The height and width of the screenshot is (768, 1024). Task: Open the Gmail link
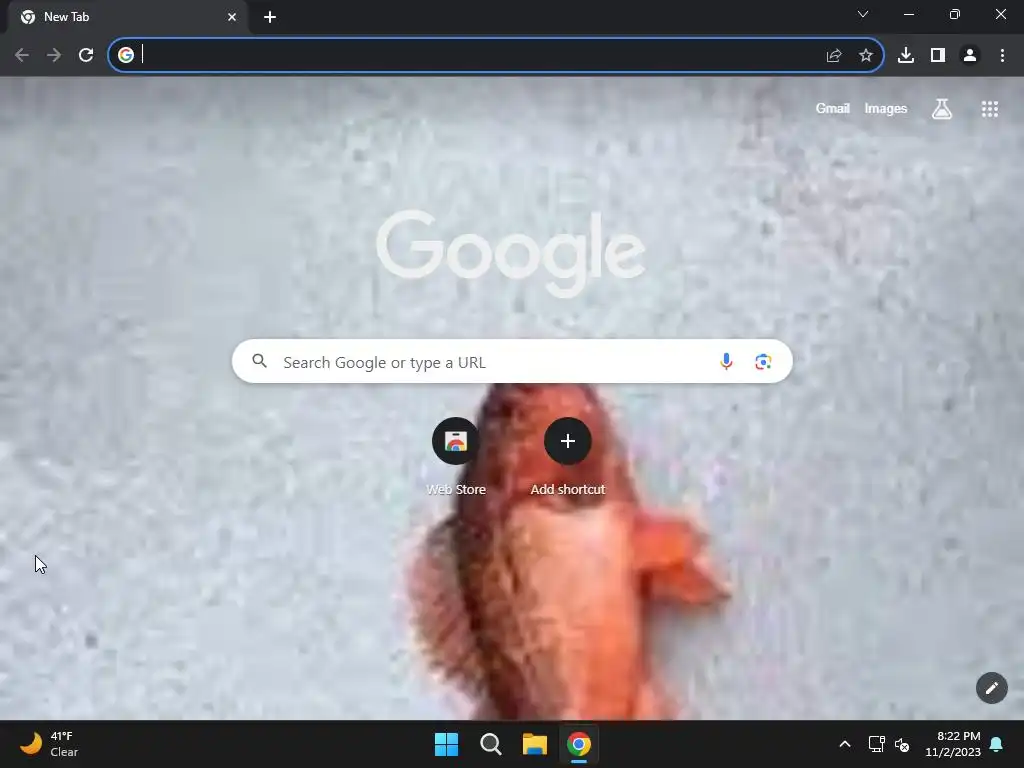832,108
